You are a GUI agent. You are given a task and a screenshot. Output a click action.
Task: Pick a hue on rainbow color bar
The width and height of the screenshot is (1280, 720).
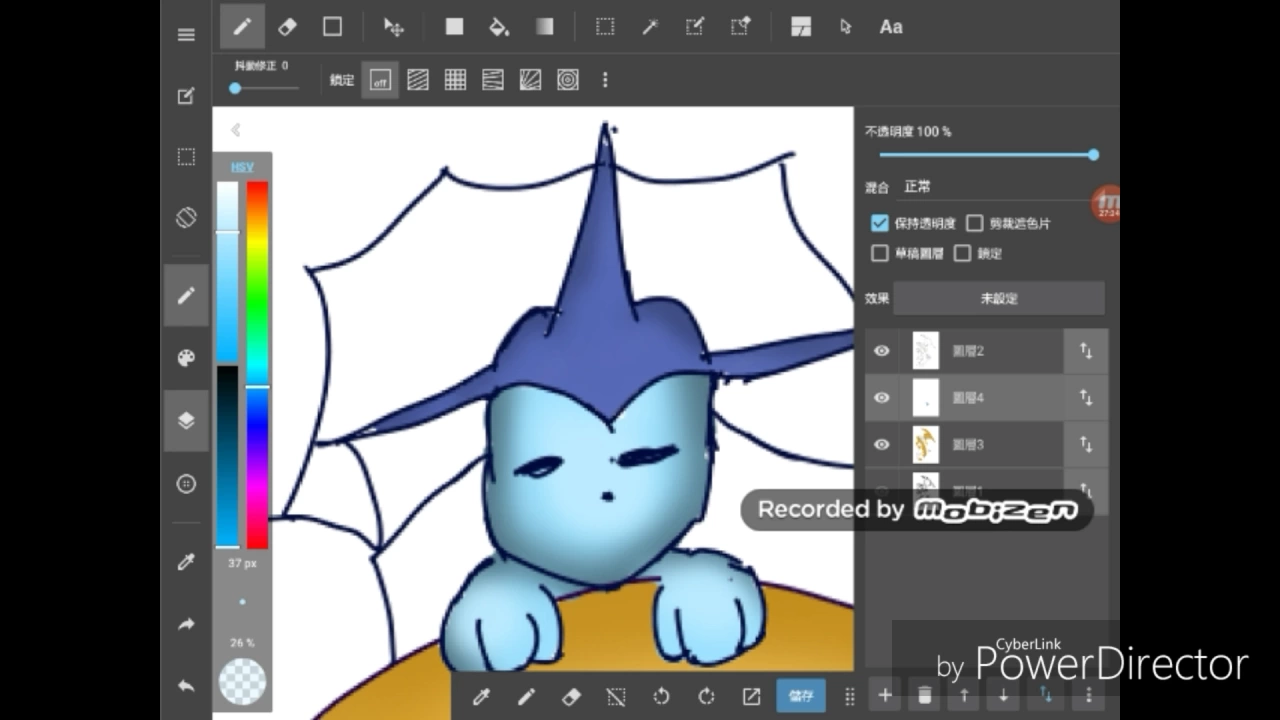[x=257, y=364]
